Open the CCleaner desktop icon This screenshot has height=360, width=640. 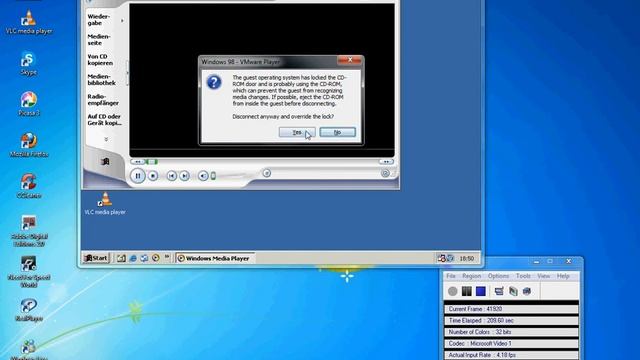coord(29,187)
